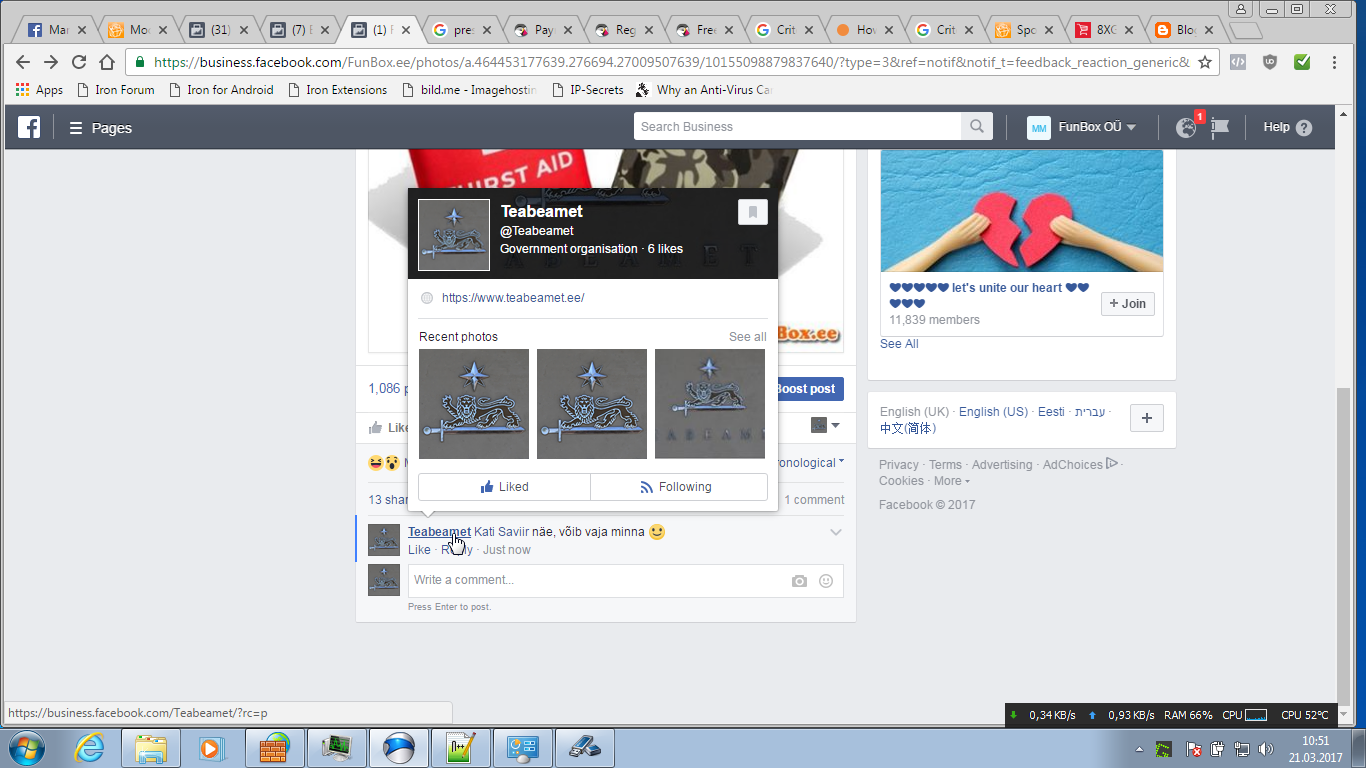The width and height of the screenshot is (1366, 768).
Task: Join the let's unite our heart group
Action: pyautogui.click(x=1127, y=304)
